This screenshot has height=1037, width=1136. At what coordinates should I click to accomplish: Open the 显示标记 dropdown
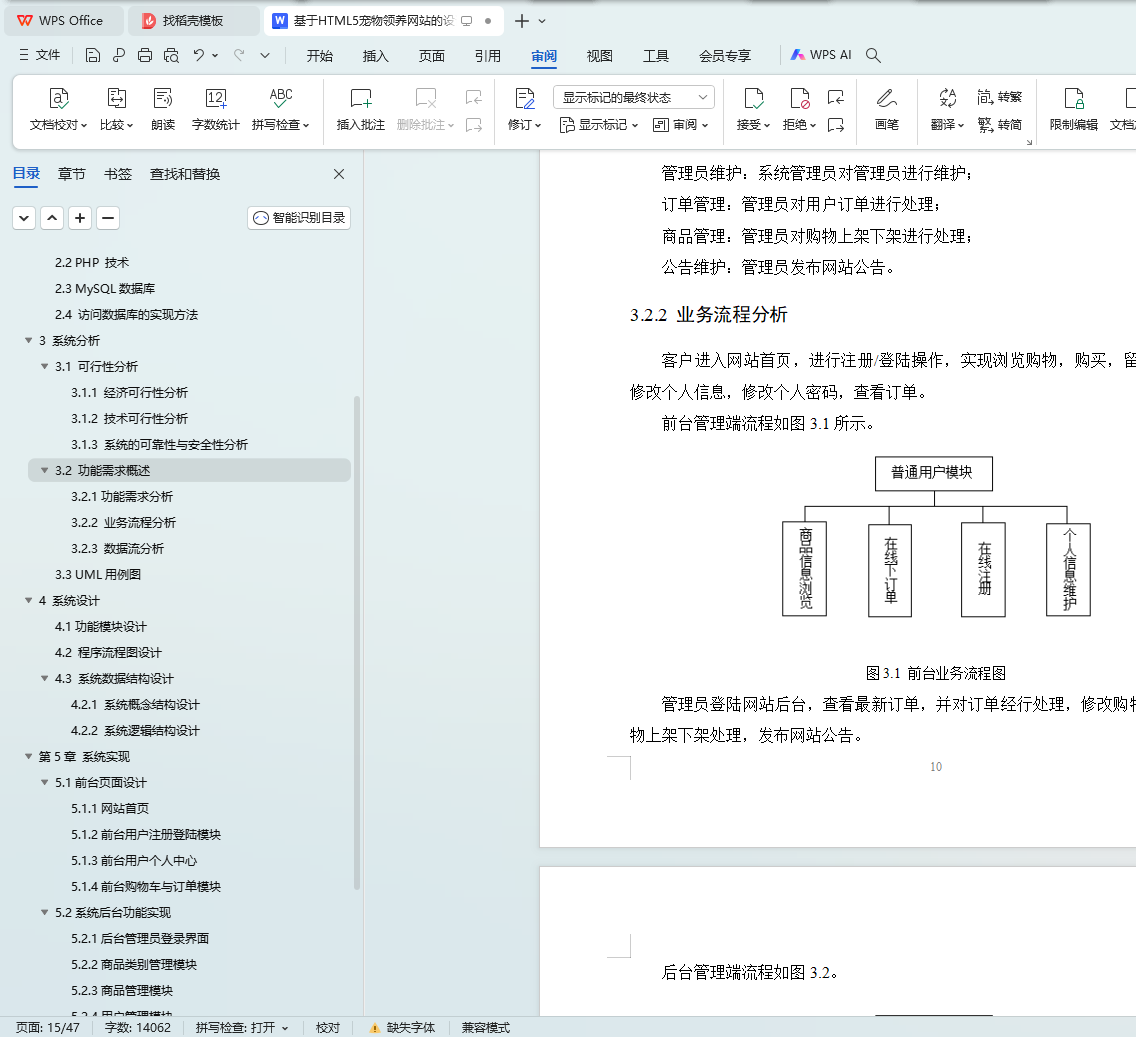599,125
